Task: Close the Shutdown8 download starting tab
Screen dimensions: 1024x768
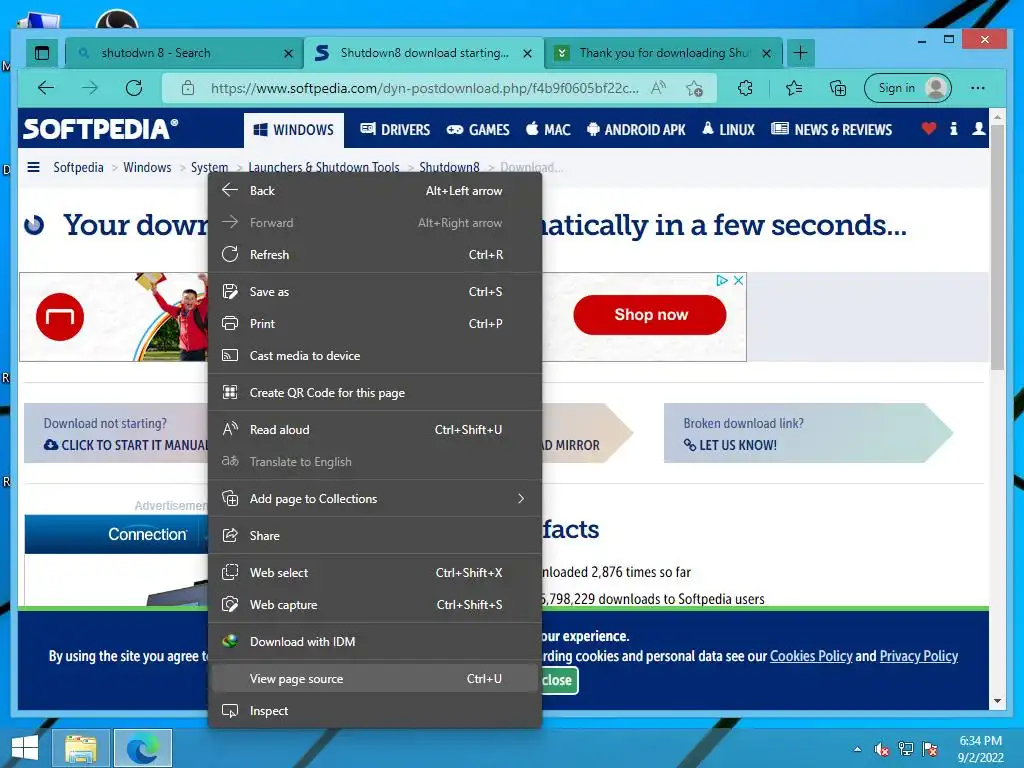Action: click(x=528, y=54)
